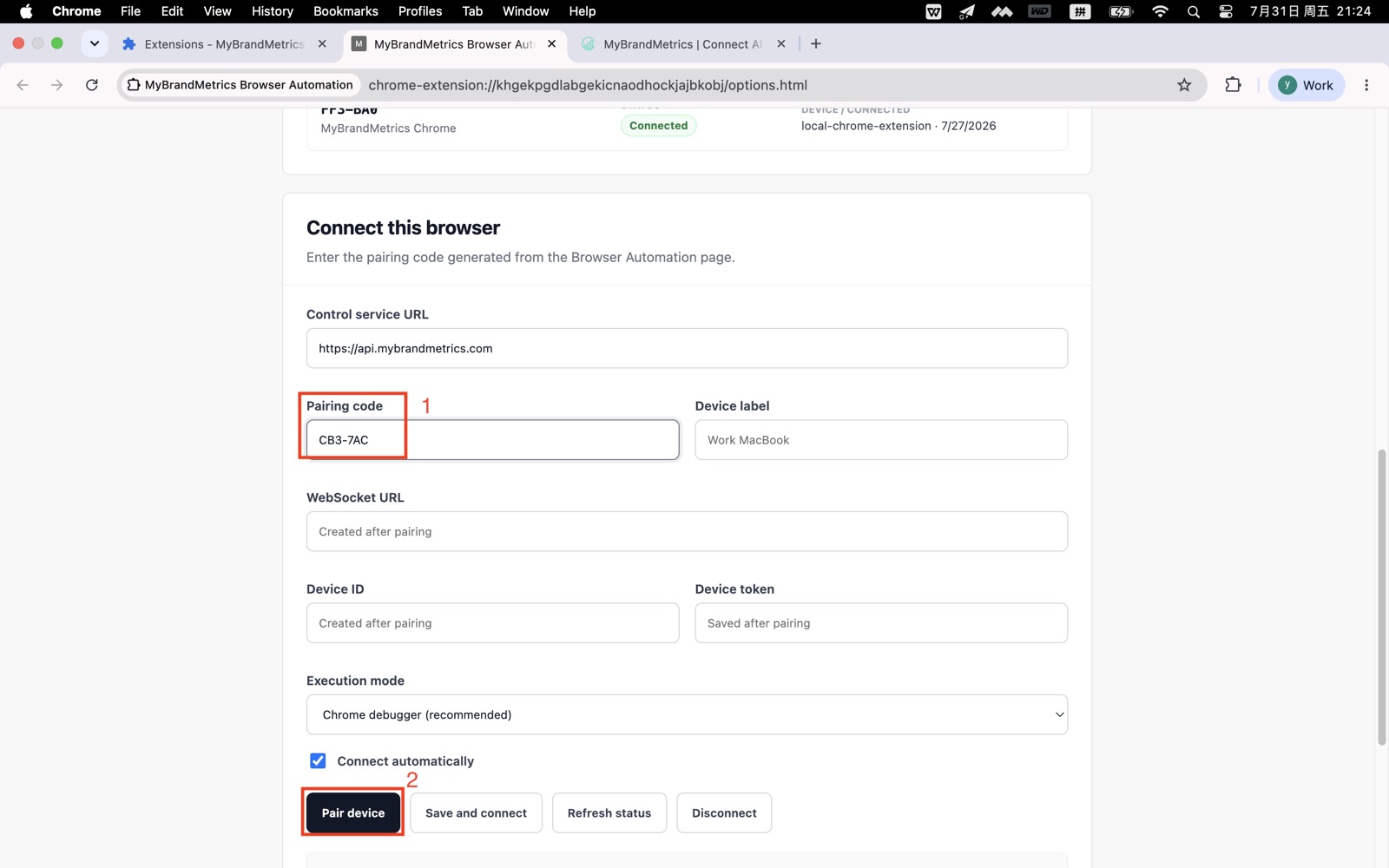
Task: Toggle the Connect automatically checkbox
Action: [x=318, y=760]
